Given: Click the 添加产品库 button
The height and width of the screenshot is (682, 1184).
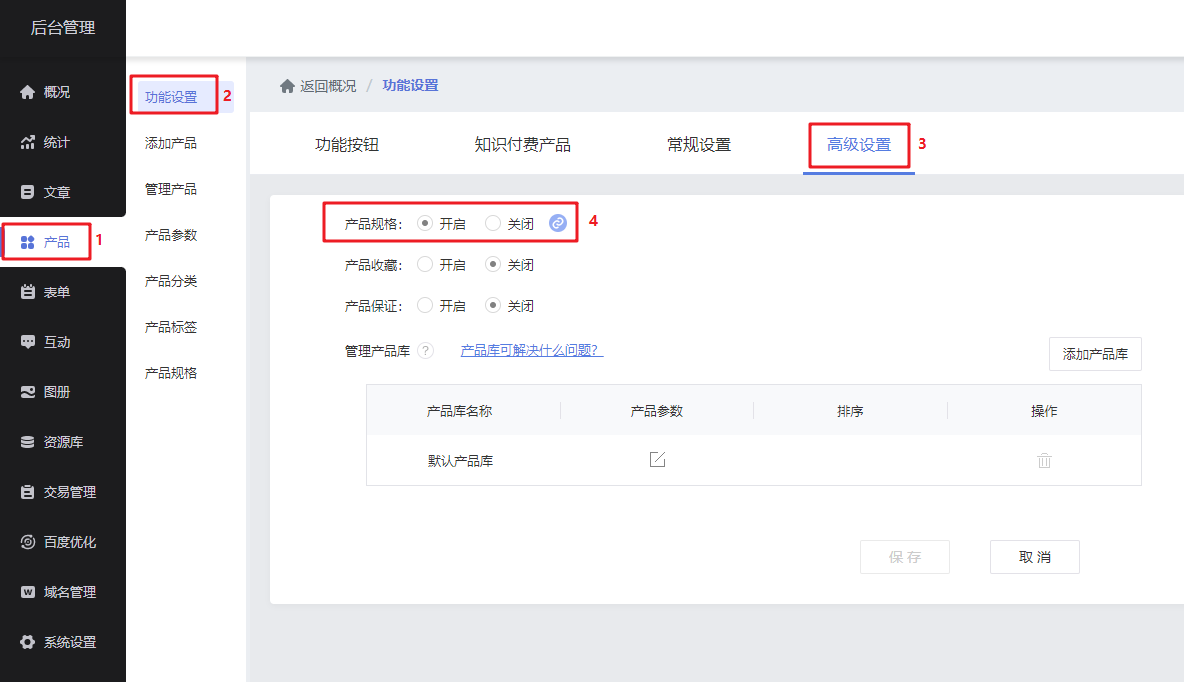Looking at the screenshot, I should point(1095,354).
